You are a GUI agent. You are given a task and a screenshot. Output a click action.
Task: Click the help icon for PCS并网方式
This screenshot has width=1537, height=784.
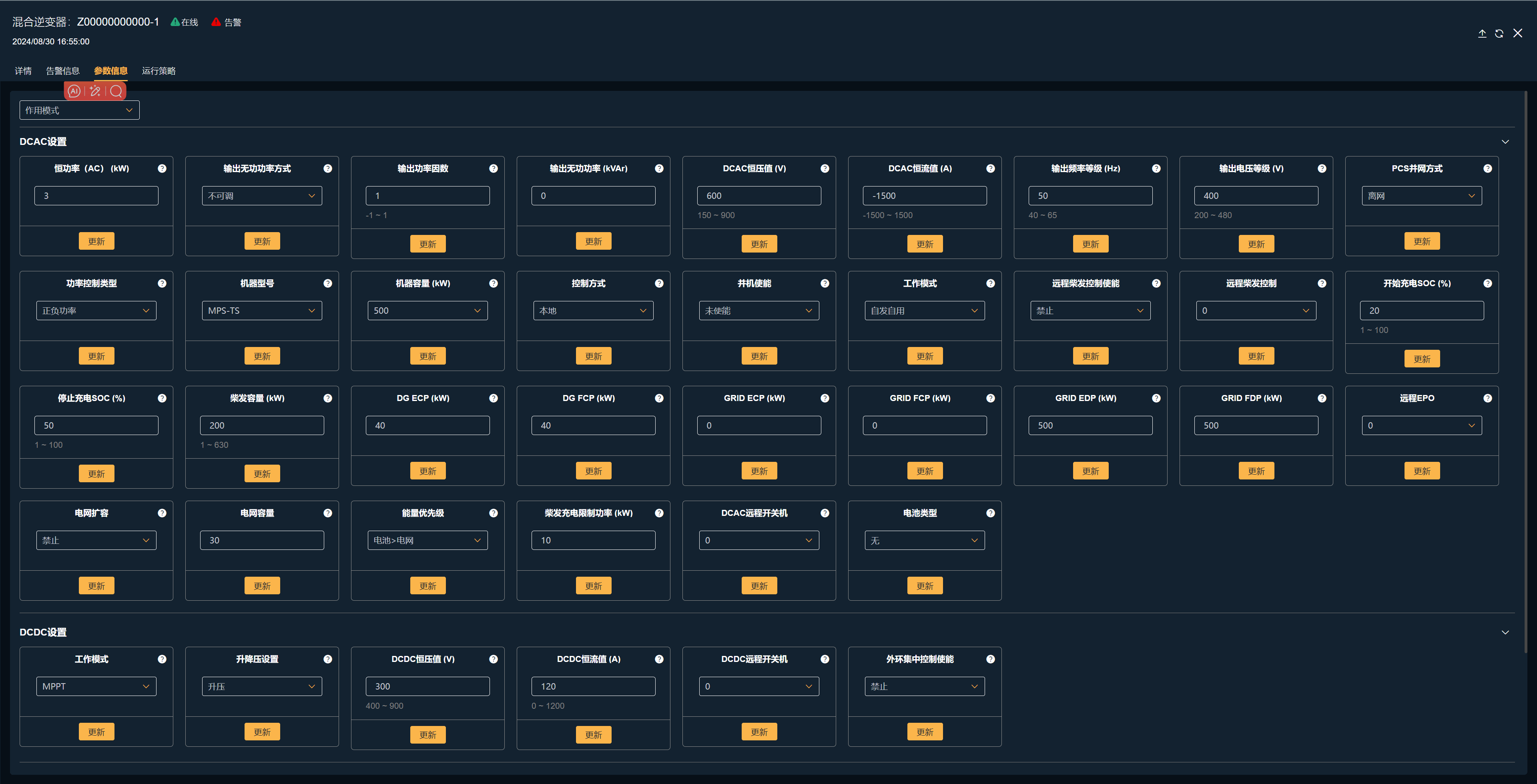(x=1487, y=169)
